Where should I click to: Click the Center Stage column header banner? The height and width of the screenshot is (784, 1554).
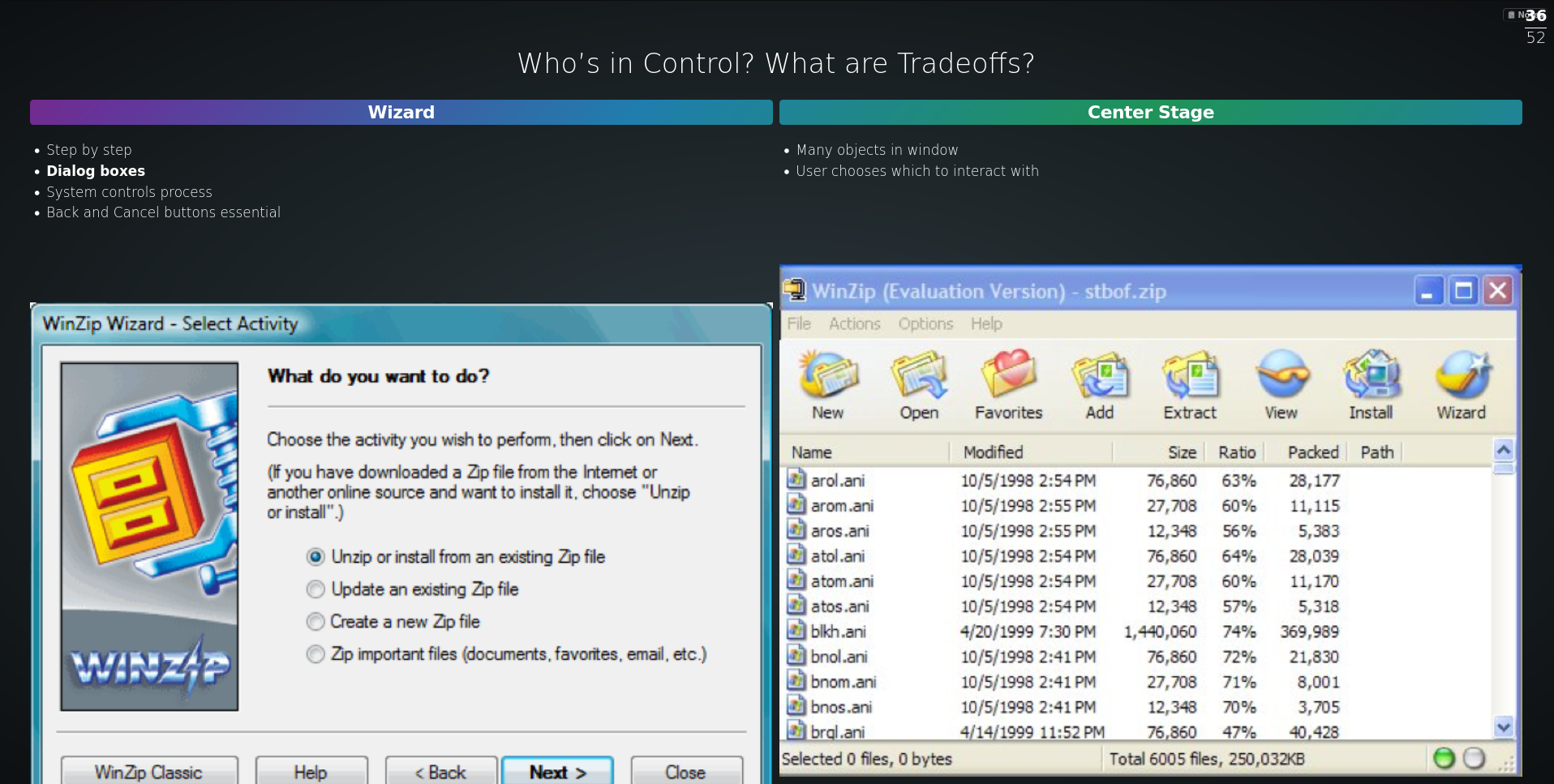[1150, 112]
